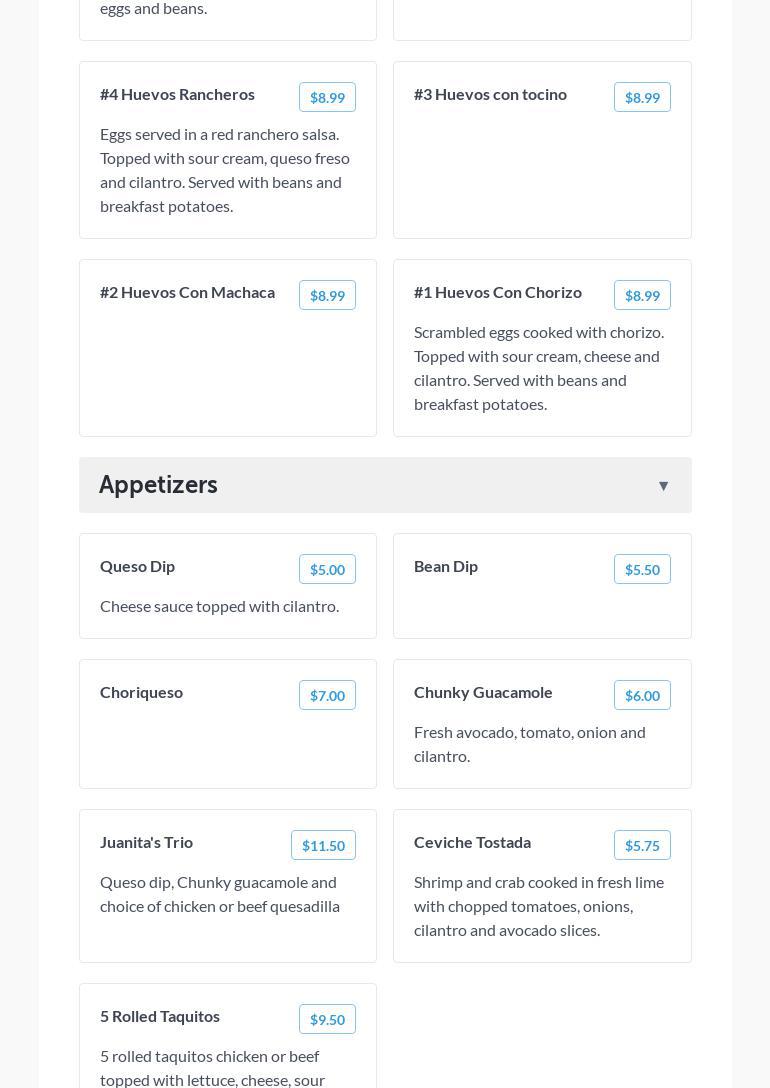The width and height of the screenshot is (770, 1088).
Task: Click the Queso Dip $5.00 price tag
Action: (x=327, y=569)
